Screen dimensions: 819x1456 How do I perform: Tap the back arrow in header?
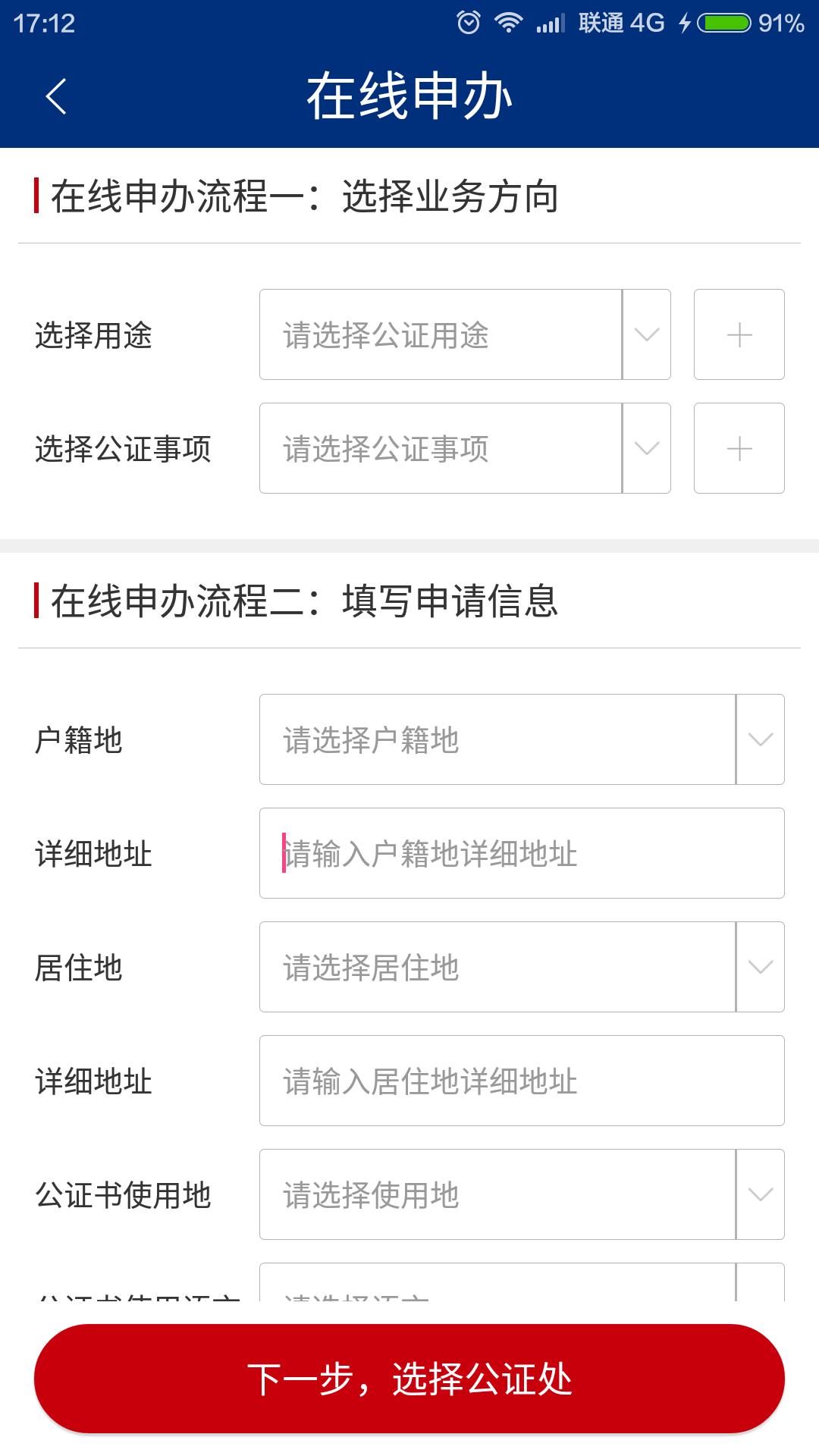pos(56,96)
